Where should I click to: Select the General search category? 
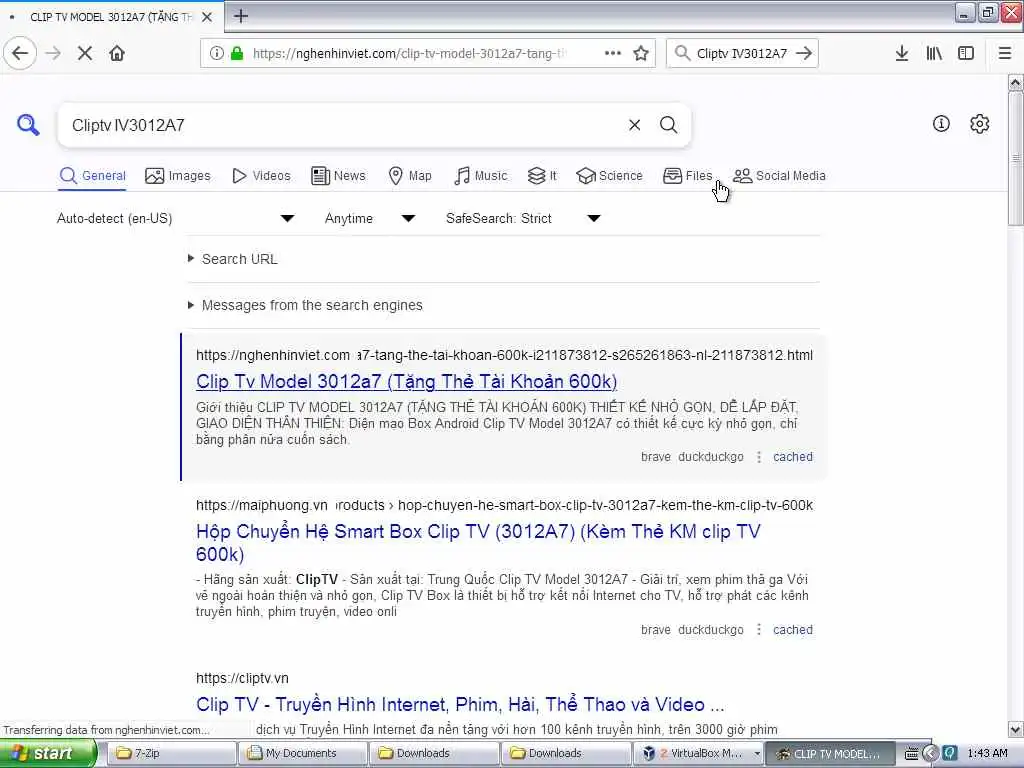pyautogui.click(x=92, y=176)
